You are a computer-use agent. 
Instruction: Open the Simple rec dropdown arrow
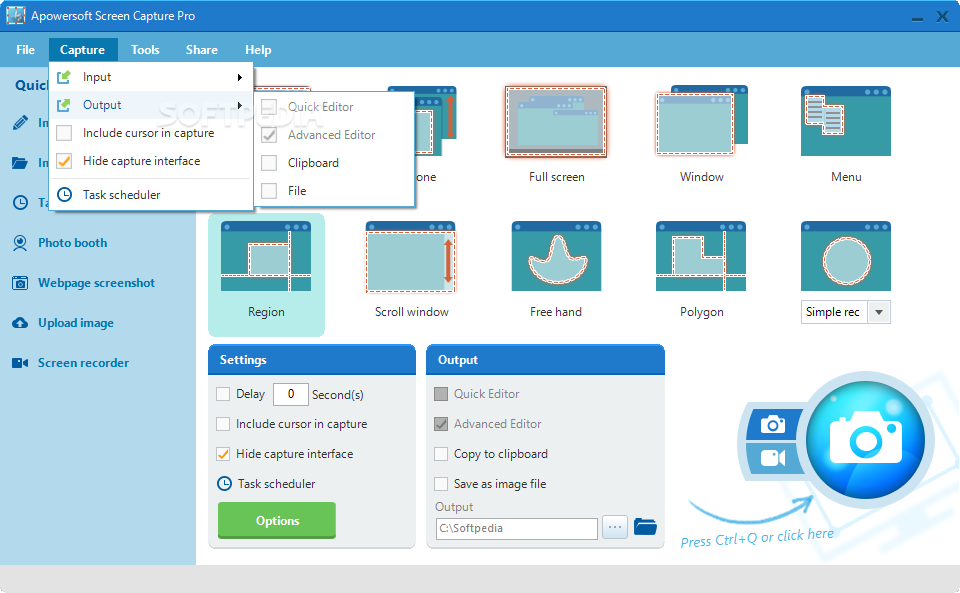pyautogui.click(x=879, y=312)
